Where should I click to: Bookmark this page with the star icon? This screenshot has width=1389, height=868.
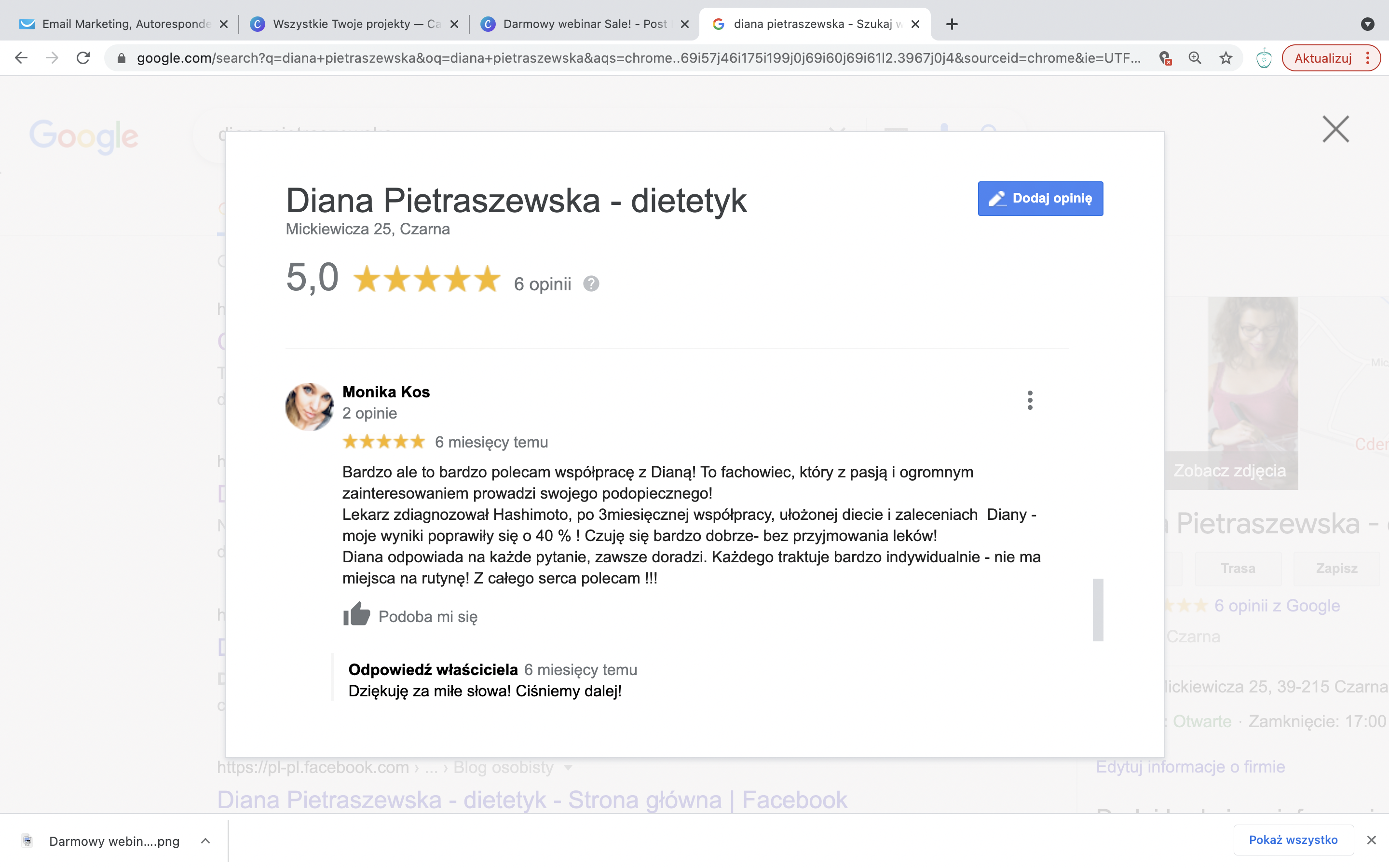(x=1226, y=58)
